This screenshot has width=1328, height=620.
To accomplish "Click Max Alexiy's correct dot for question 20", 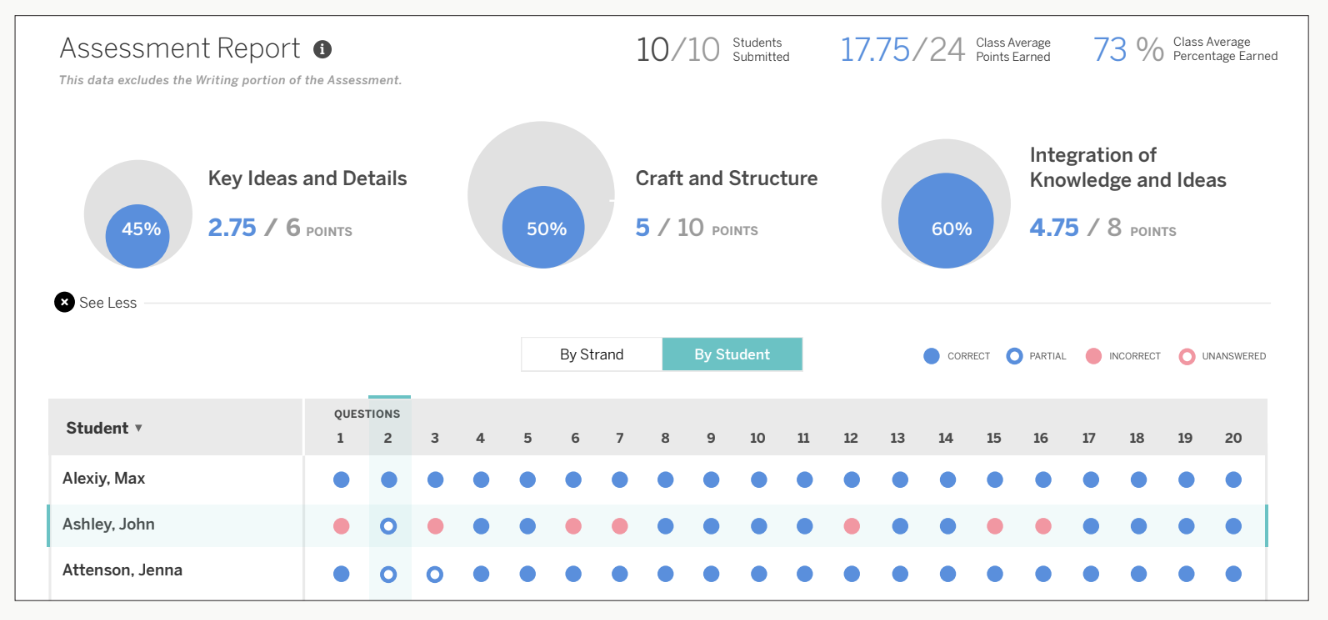I will coord(1233,480).
